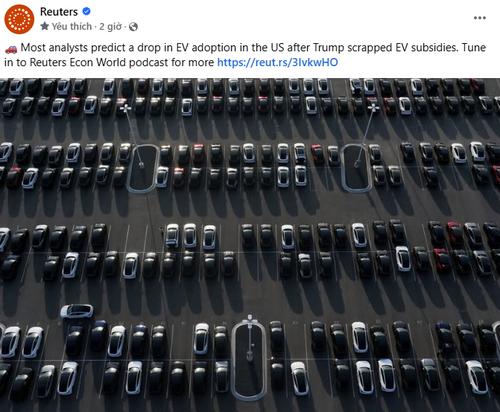
Task: Click the upper-right oval lamp island in photo
Action: pyautogui.click(x=356, y=168)
